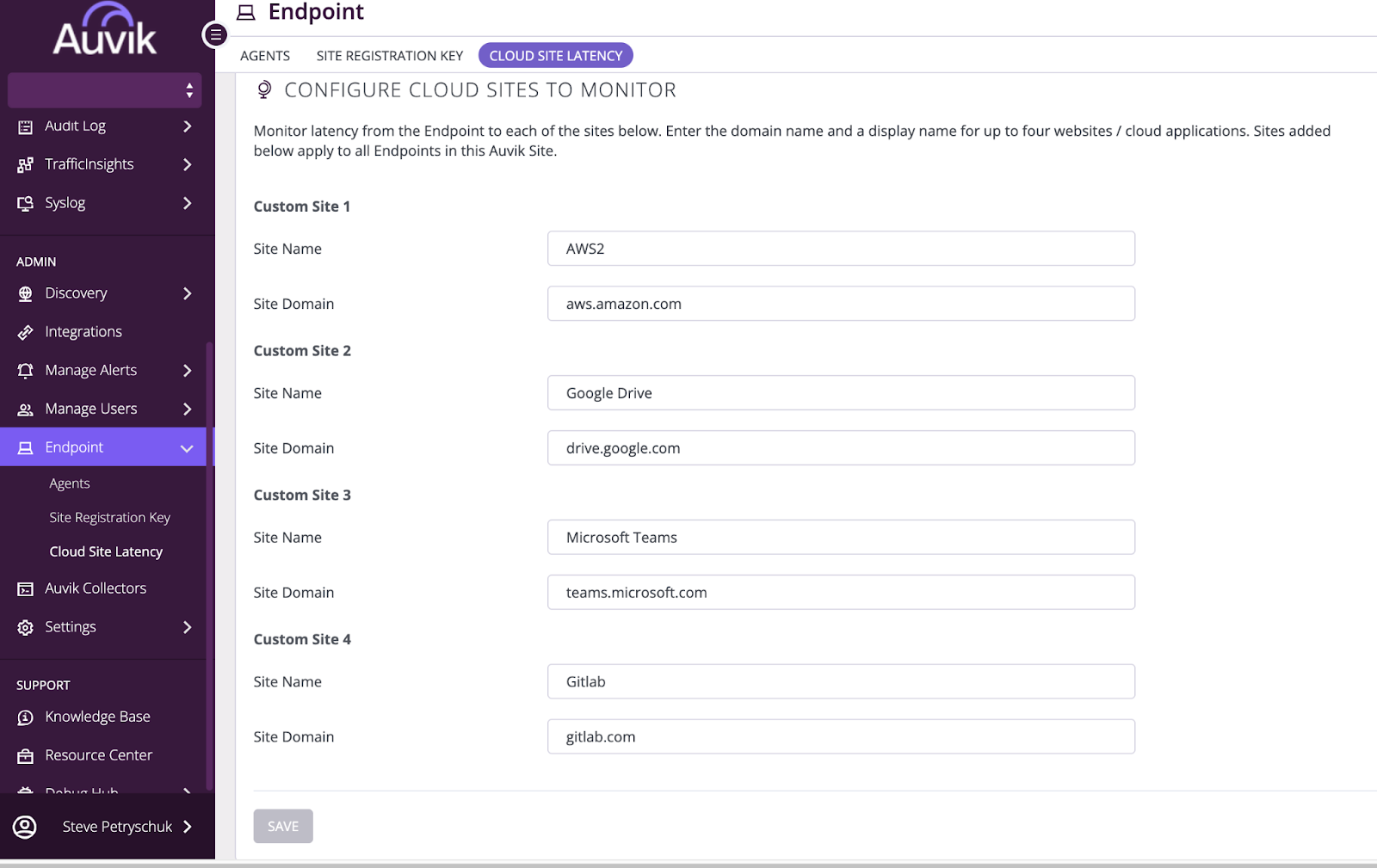1377x868 pixels.
Task: Click Site Name field containing AWS2
Action: (841, 249)
